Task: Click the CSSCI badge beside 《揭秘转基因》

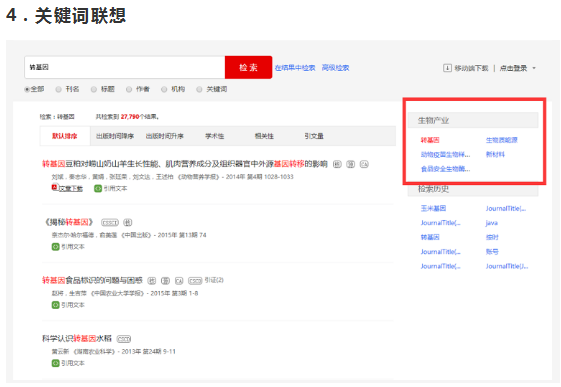Action: (x=109, y=222)
